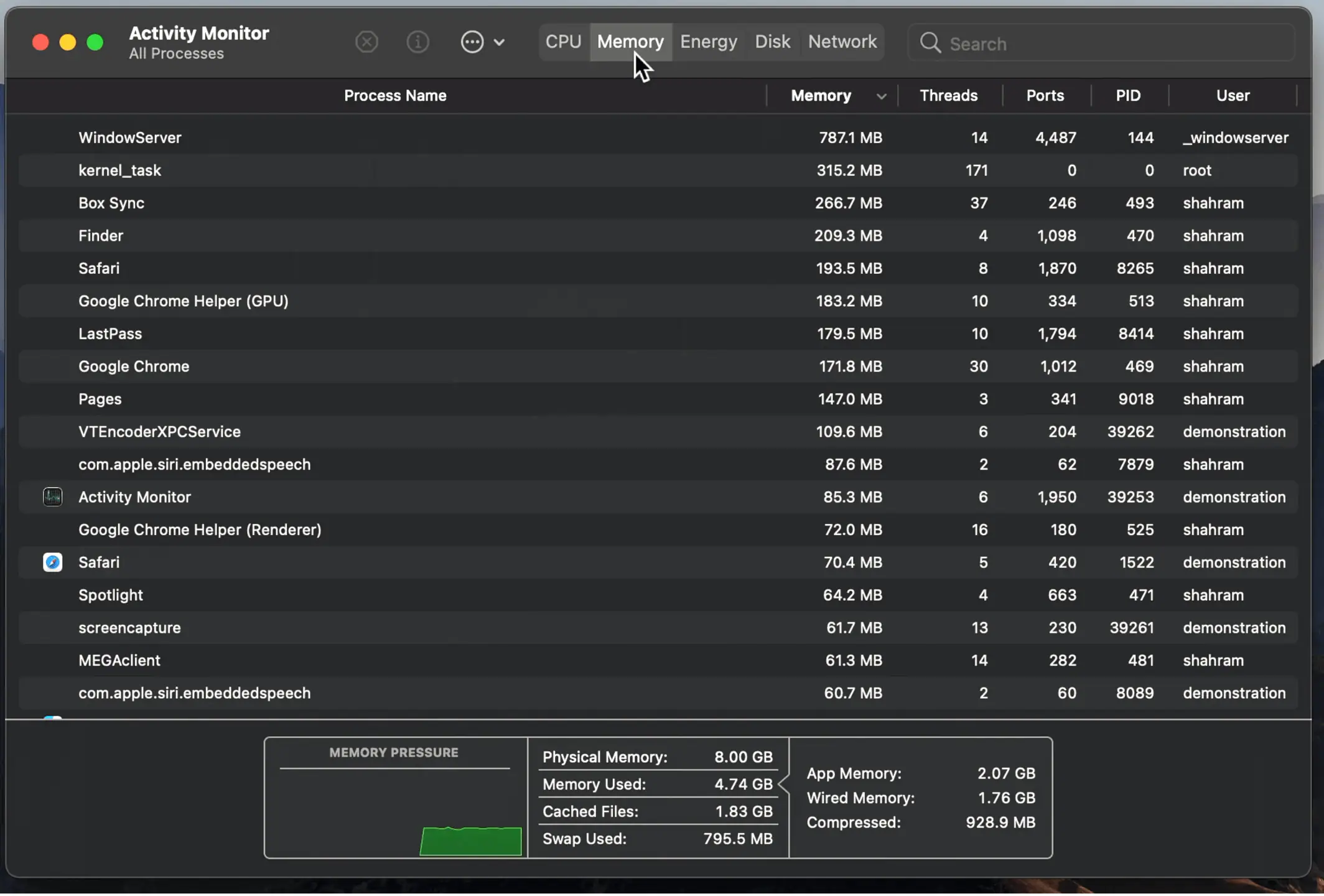Switch to the Energy tab
This screenshot has height=896, width=1324.
click(x=708, y=42)
